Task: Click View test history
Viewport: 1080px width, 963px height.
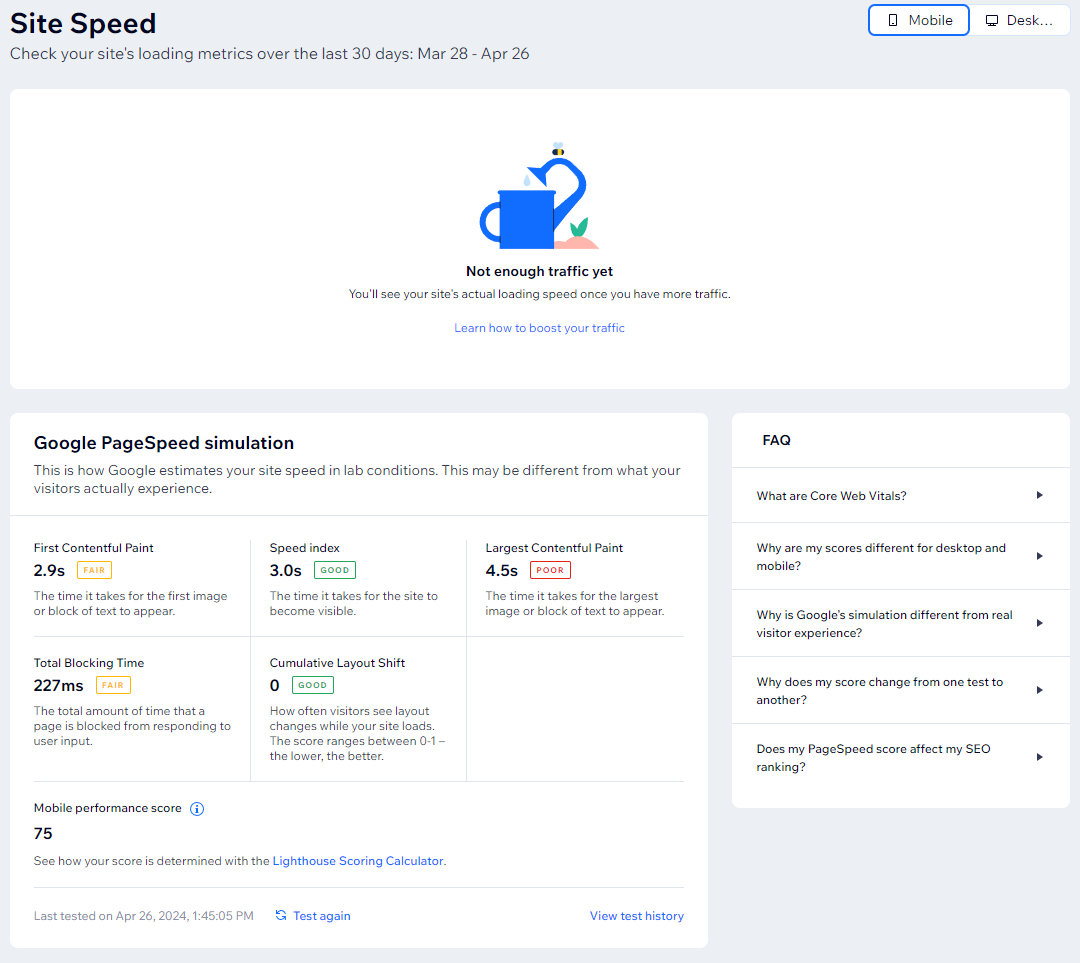Action: 636,915
